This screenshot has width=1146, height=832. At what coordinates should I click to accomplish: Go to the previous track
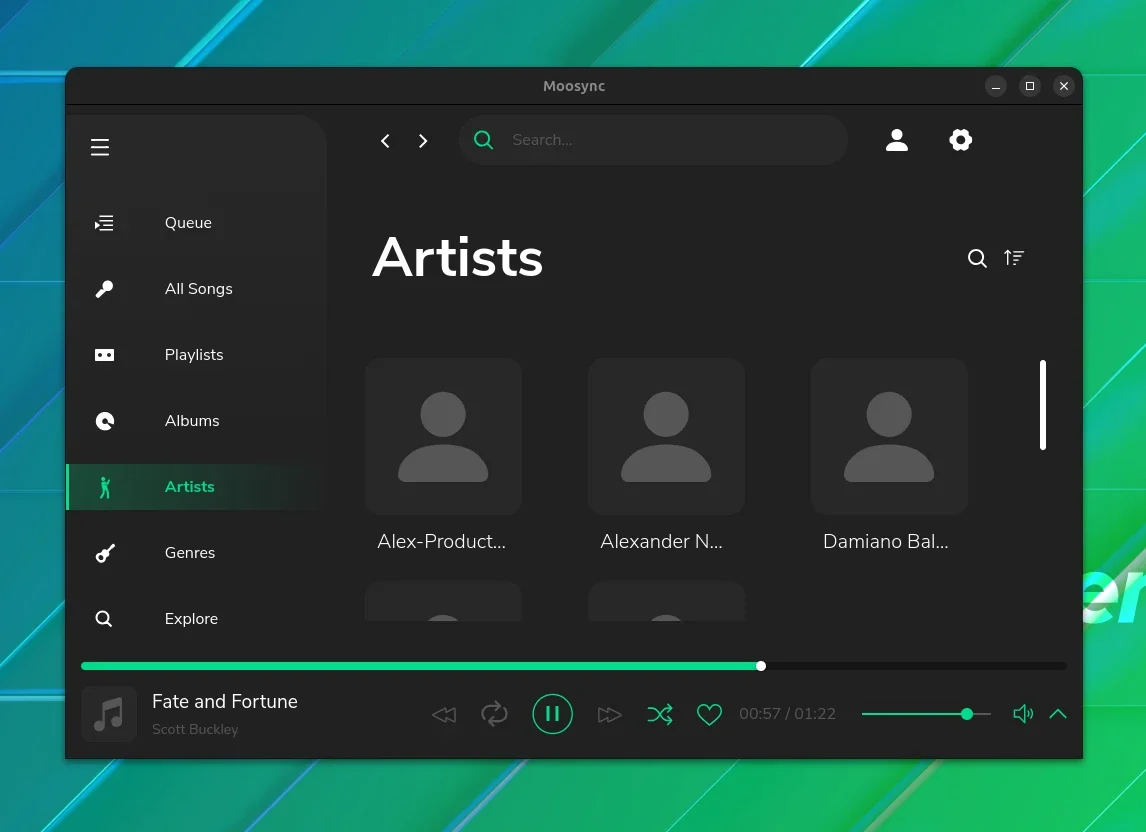coord(444,714)
